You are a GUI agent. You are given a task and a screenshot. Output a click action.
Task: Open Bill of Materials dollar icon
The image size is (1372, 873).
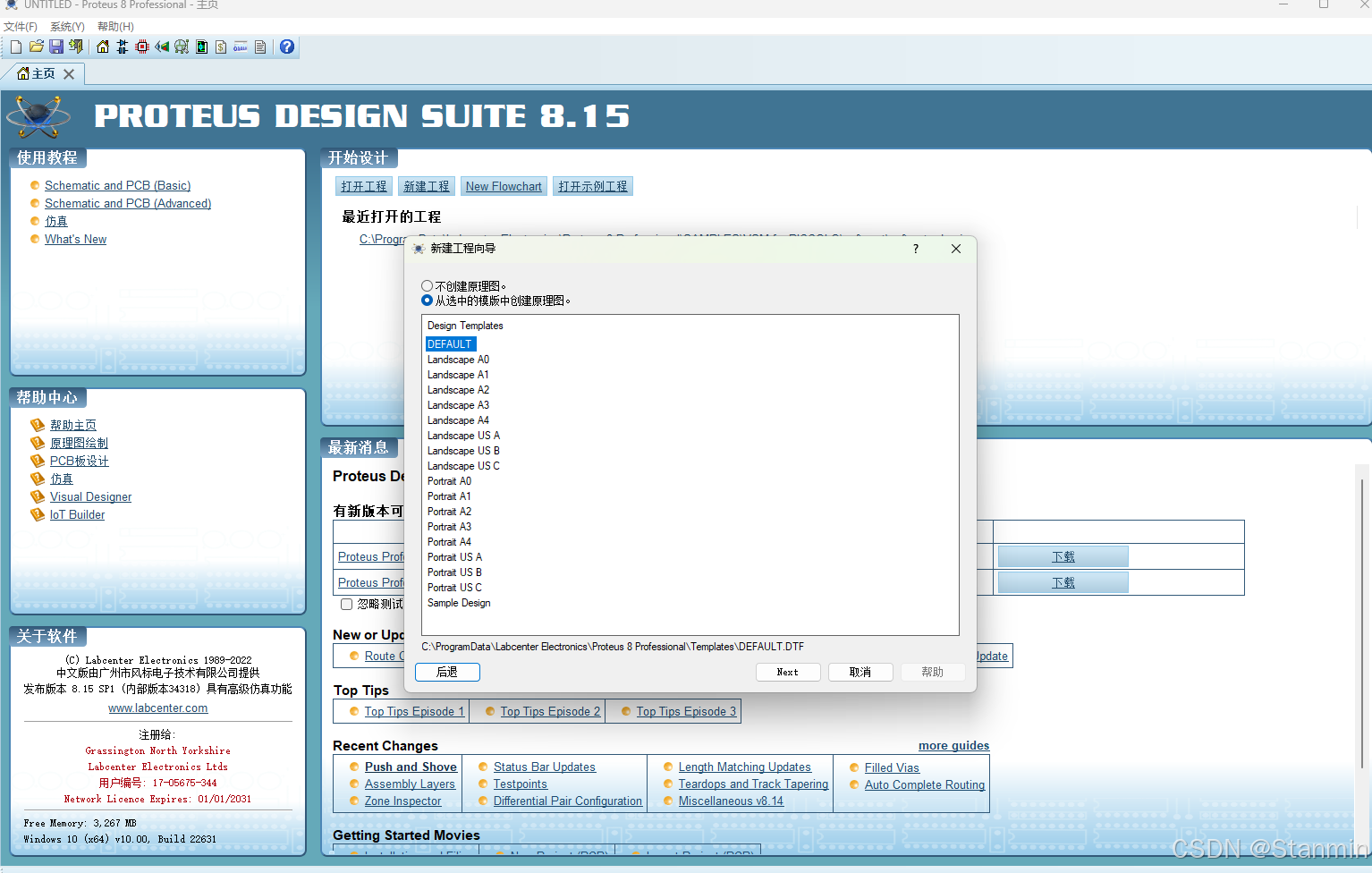coord(221,47)
